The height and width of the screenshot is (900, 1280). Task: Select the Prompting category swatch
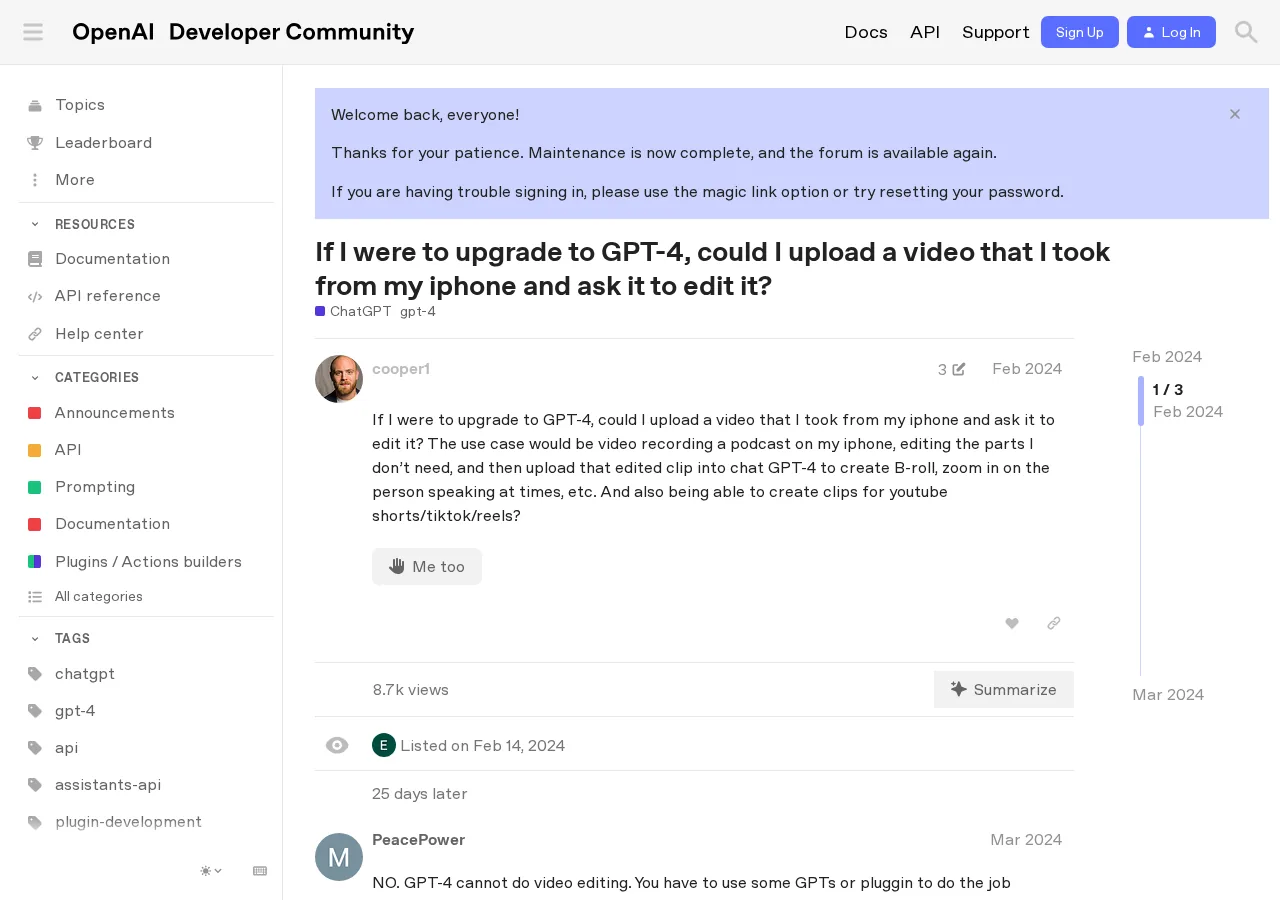(35, 487)
